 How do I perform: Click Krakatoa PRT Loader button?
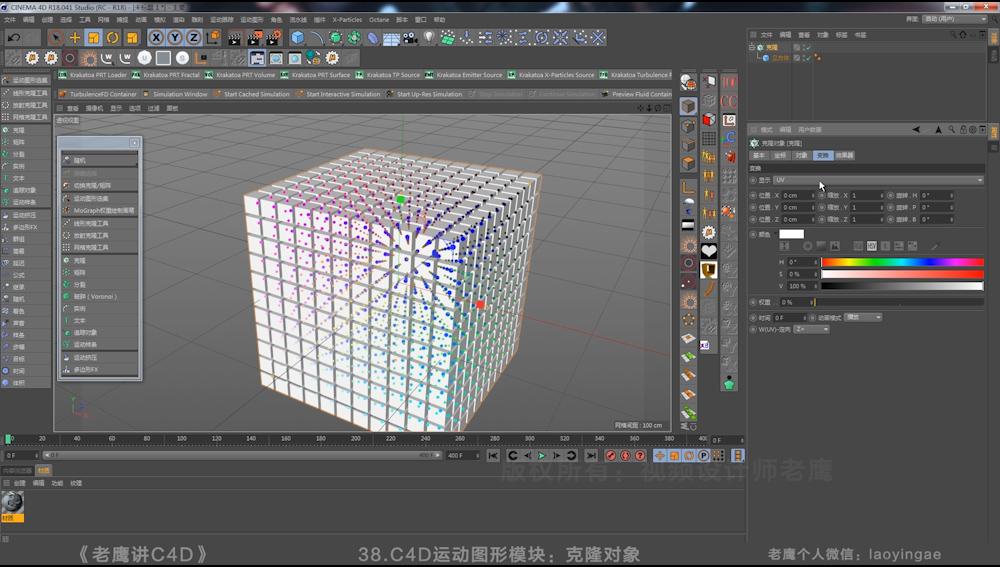click(x=93, y=75)
